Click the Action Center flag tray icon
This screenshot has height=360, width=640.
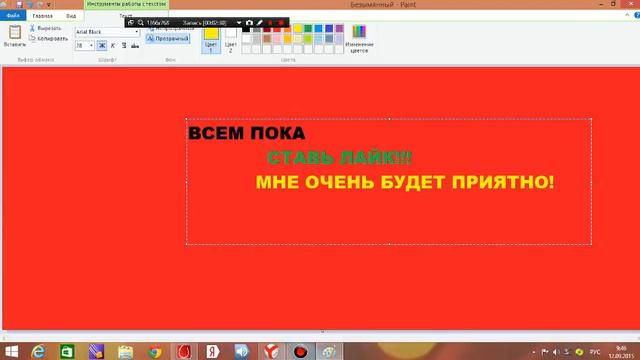click(544, 352)
